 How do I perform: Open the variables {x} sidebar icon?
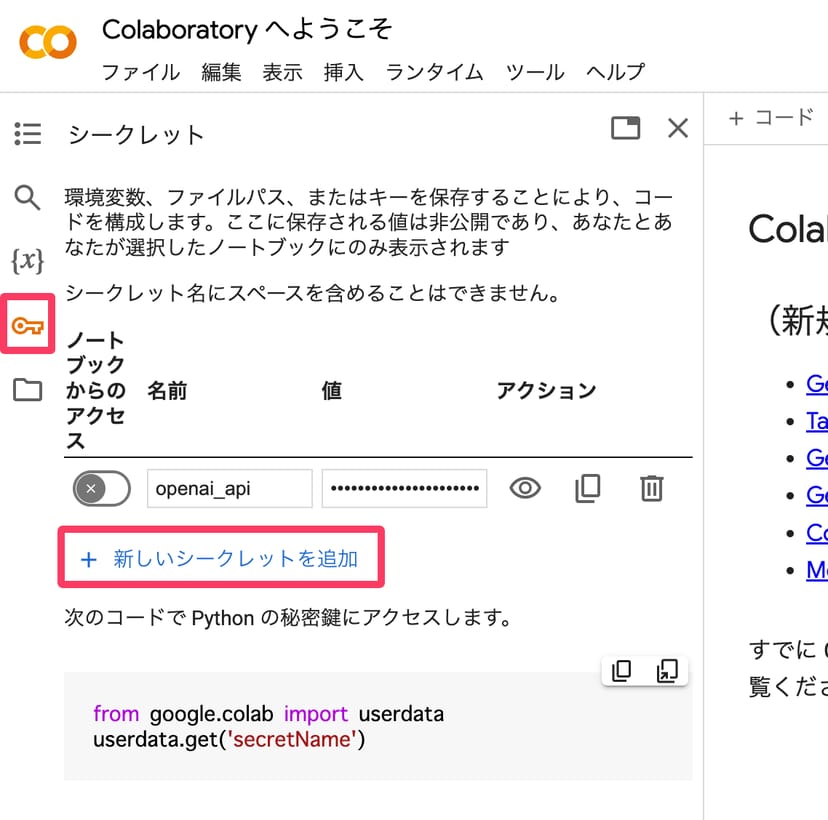click(27, 261)
